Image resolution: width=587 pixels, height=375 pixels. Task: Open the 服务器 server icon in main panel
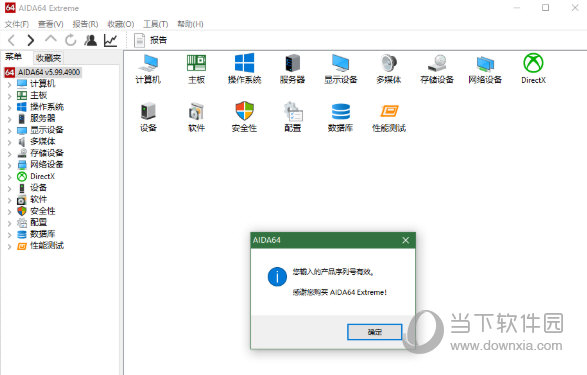click(292, 69)
